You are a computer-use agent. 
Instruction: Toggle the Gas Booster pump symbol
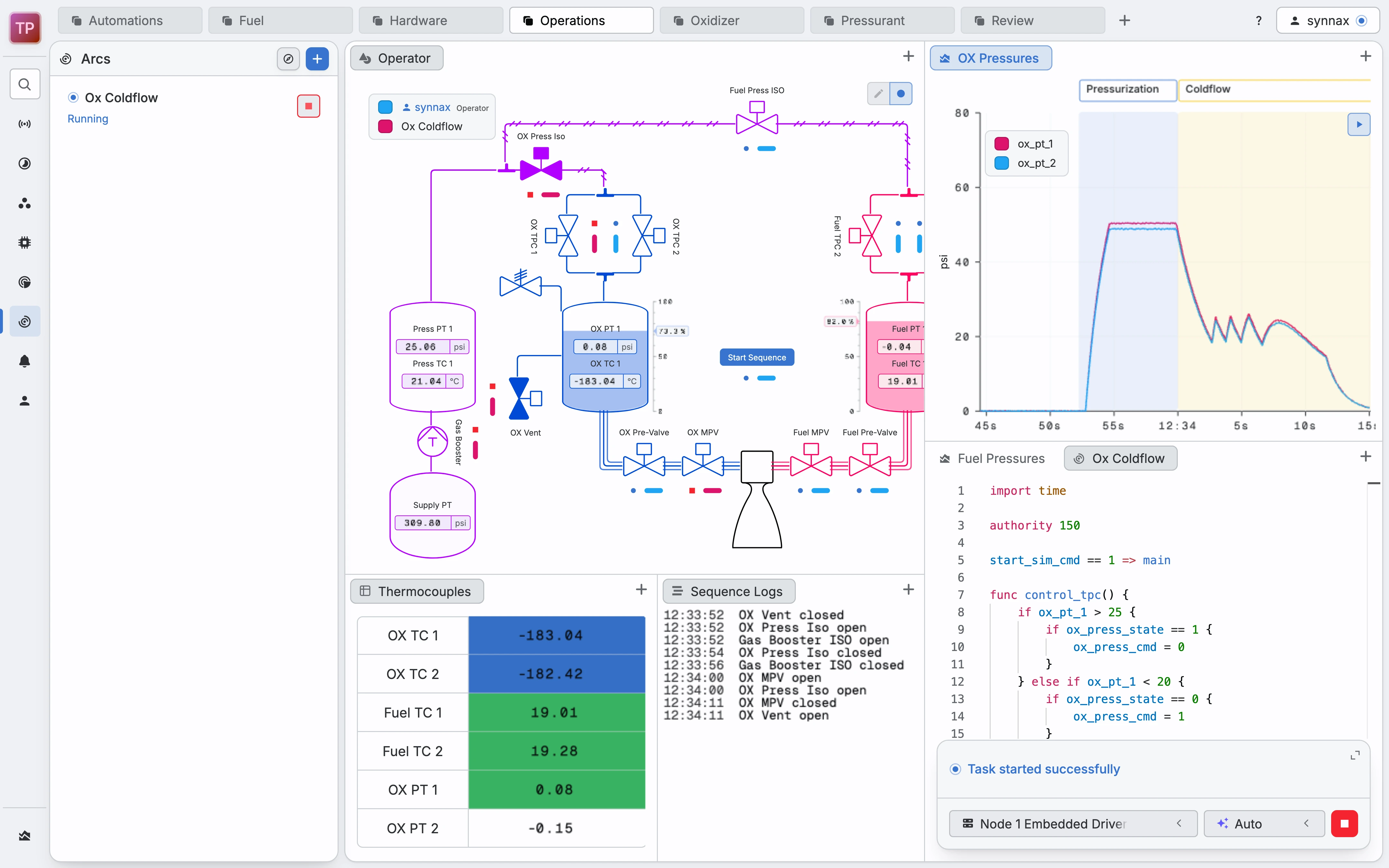pos(432,441)
